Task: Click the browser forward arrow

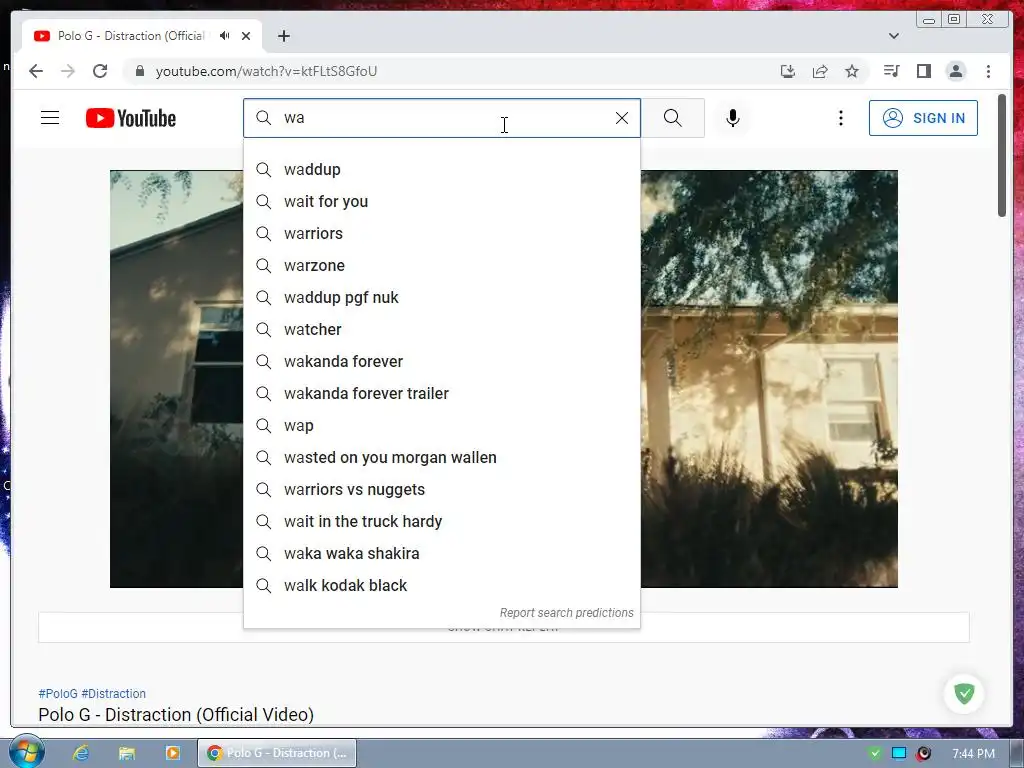Action: 68,71
